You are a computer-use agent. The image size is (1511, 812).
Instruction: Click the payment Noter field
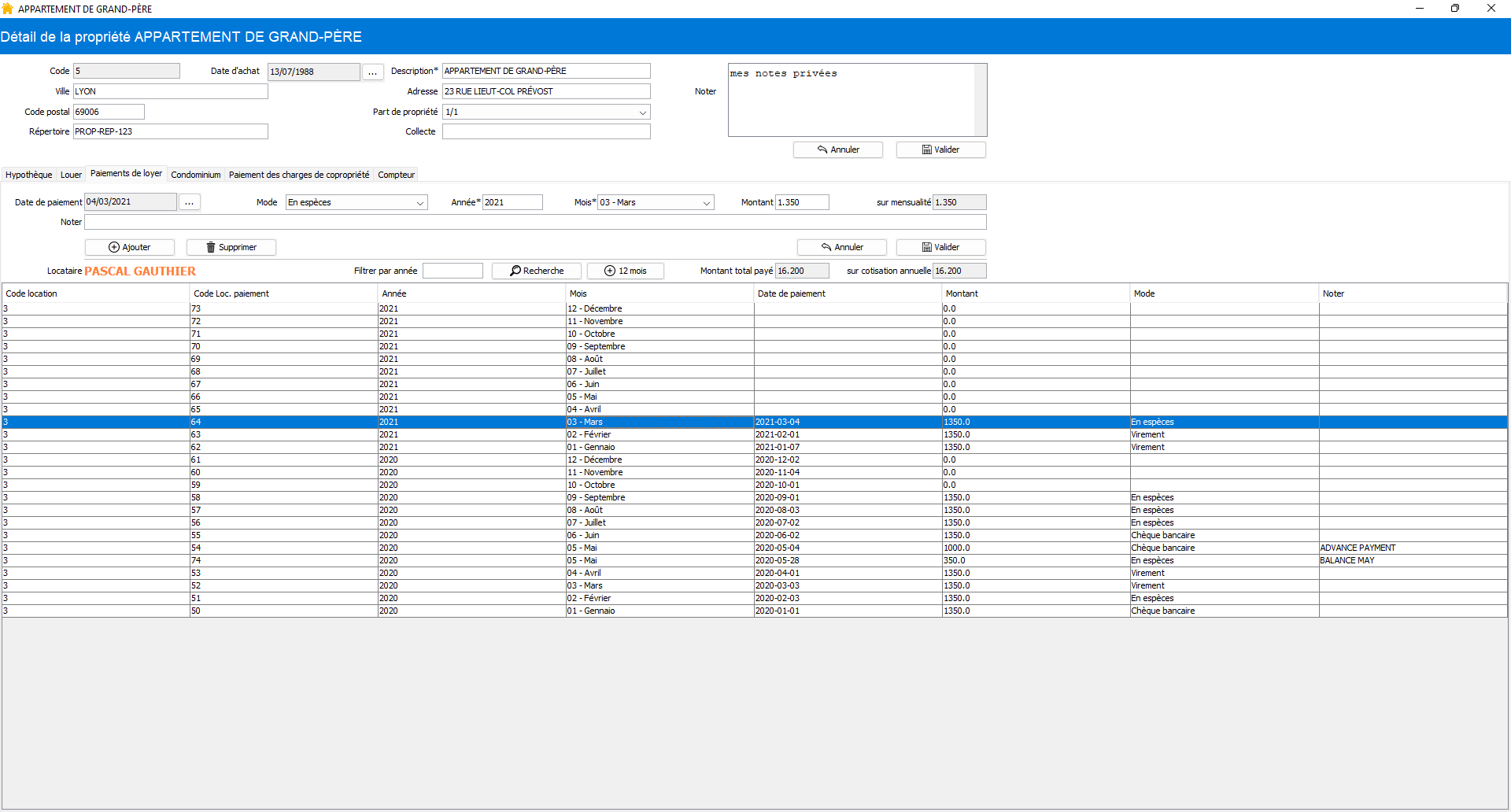535,222
